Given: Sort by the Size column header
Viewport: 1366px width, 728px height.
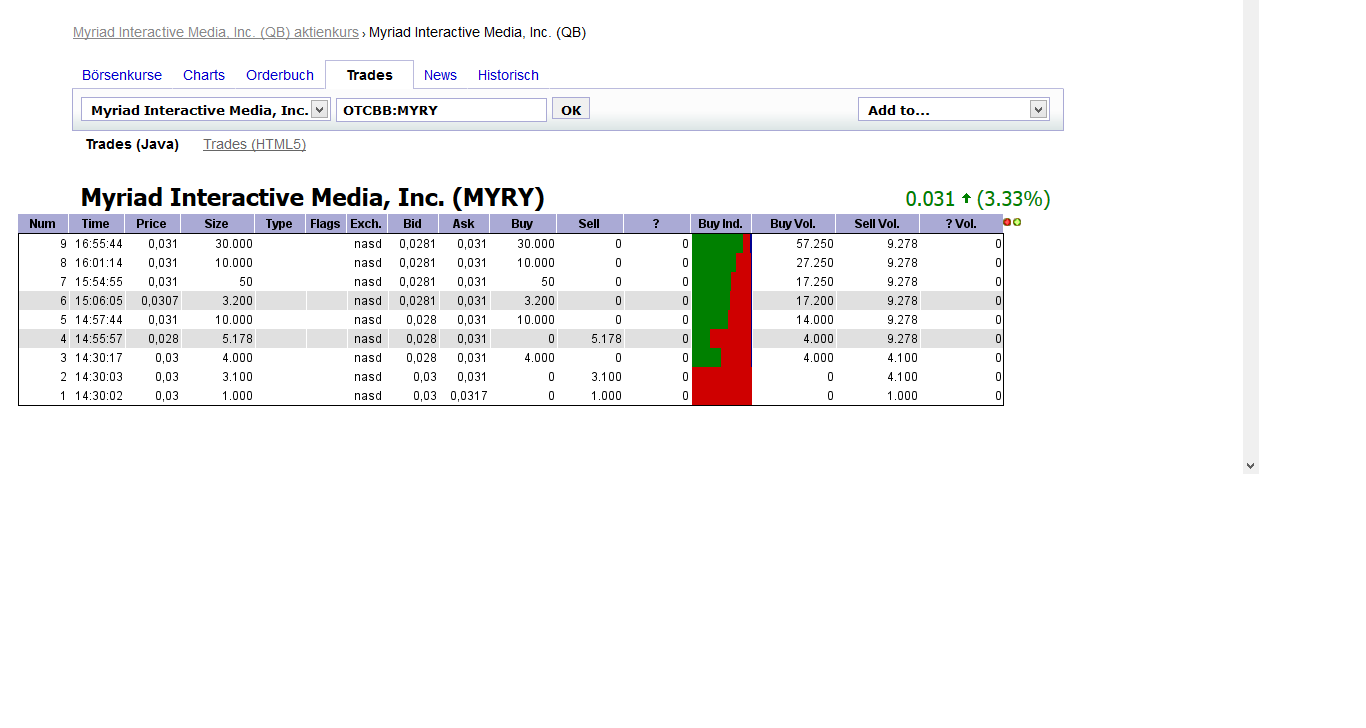Looking at the screenshot, I should pyautogui.click(x=217, y=224).
